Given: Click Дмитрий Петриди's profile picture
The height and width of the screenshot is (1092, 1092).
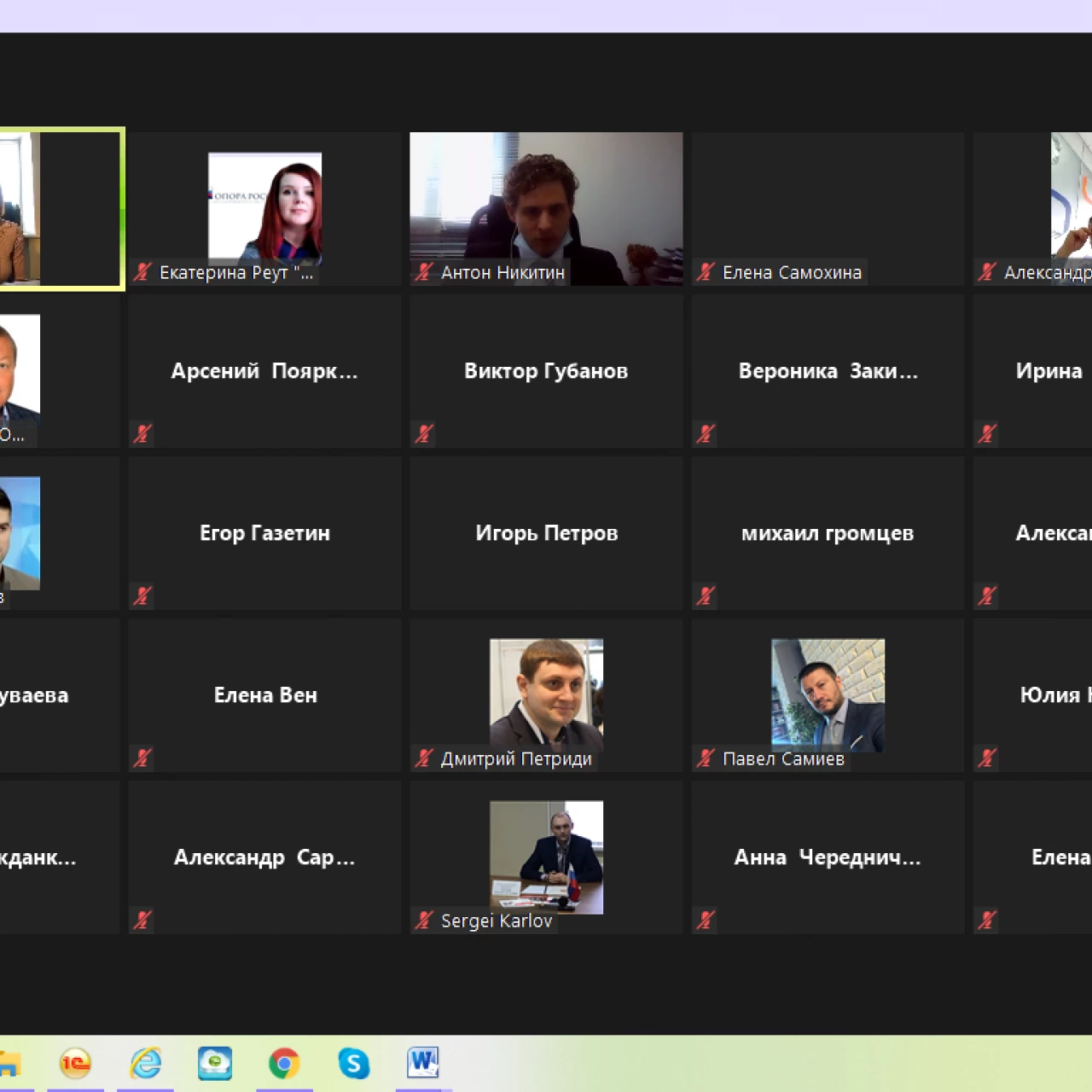Looking at the screenshot, I should [546, 691].
